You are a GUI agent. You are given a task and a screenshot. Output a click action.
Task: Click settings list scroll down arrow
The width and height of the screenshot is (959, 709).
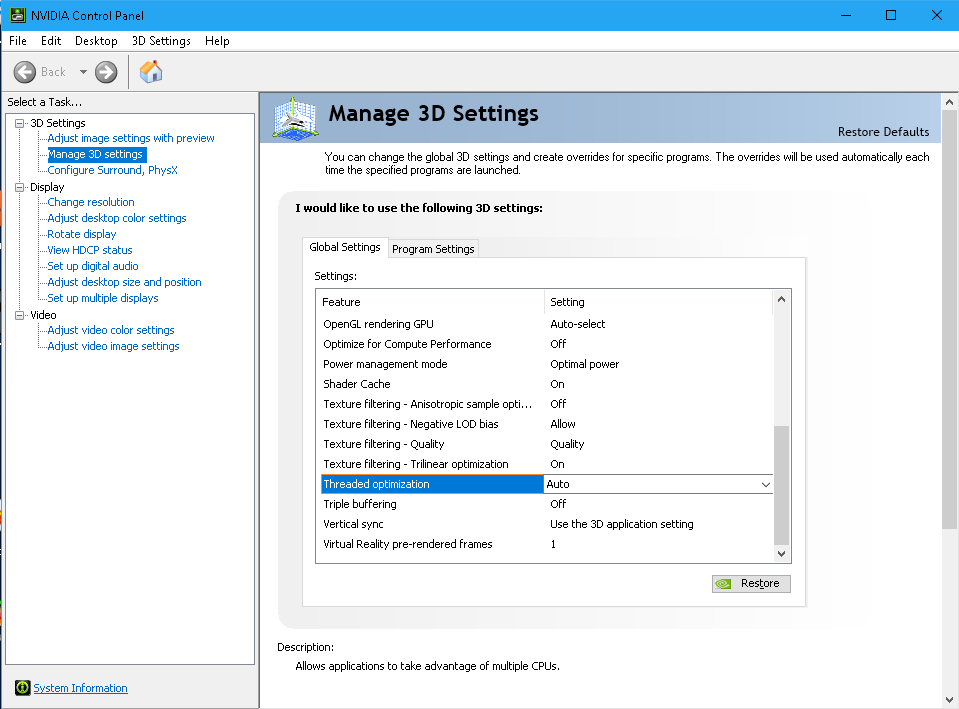click(782, 554)
